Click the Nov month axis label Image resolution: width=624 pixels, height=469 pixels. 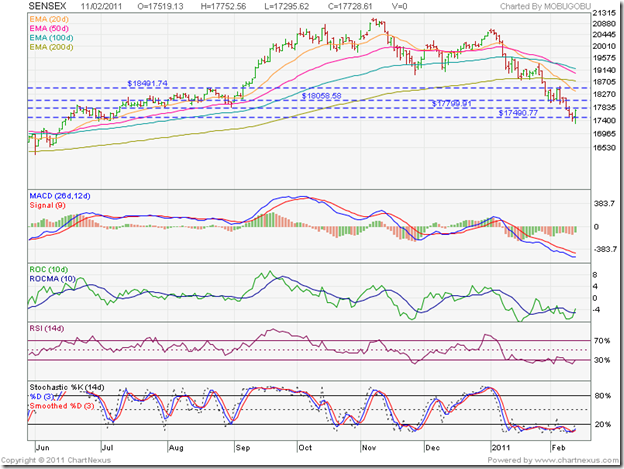coord(369,448)
